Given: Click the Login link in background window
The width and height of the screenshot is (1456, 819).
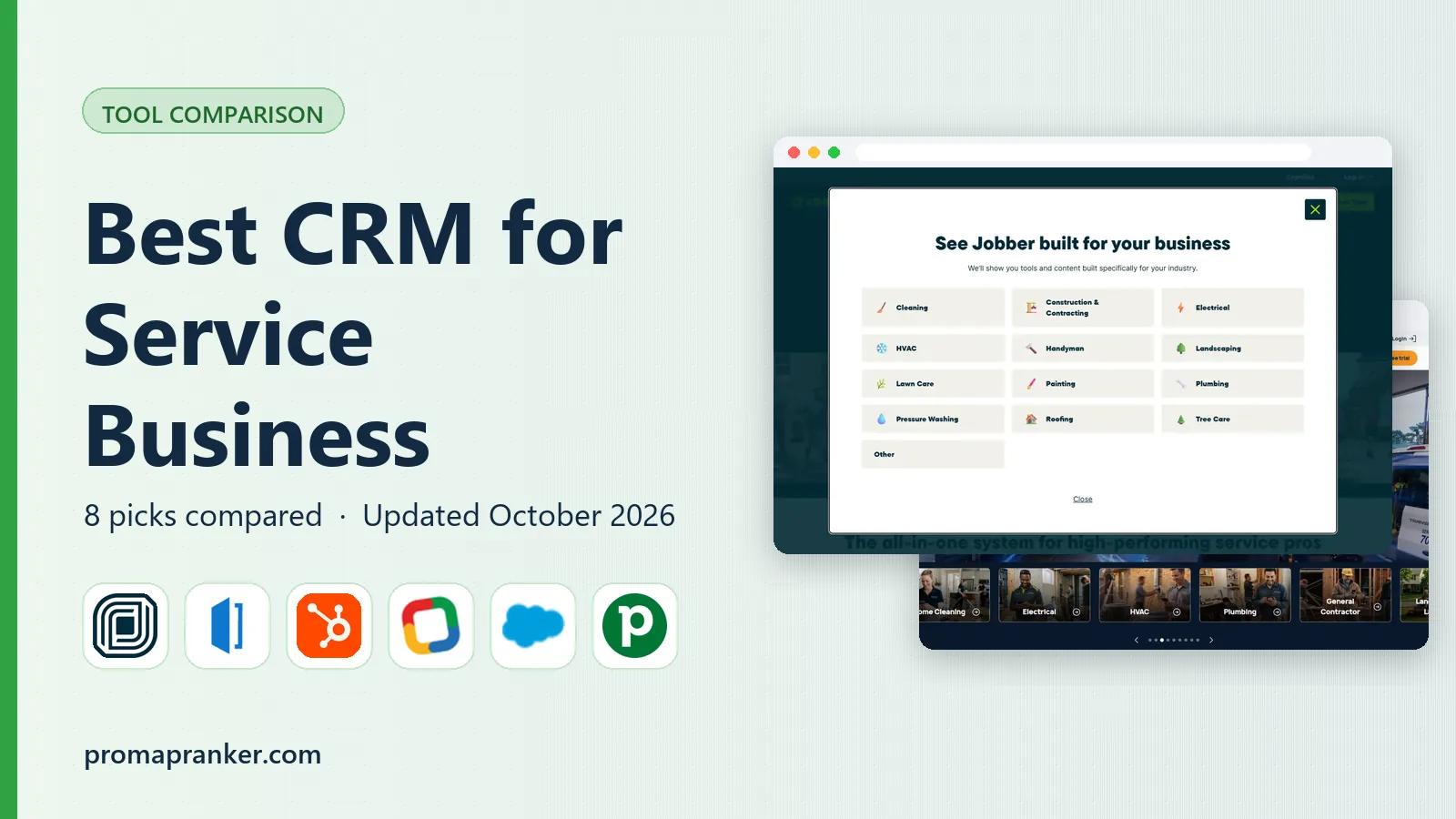Looking at the screenshot, I should point(1404,339).
